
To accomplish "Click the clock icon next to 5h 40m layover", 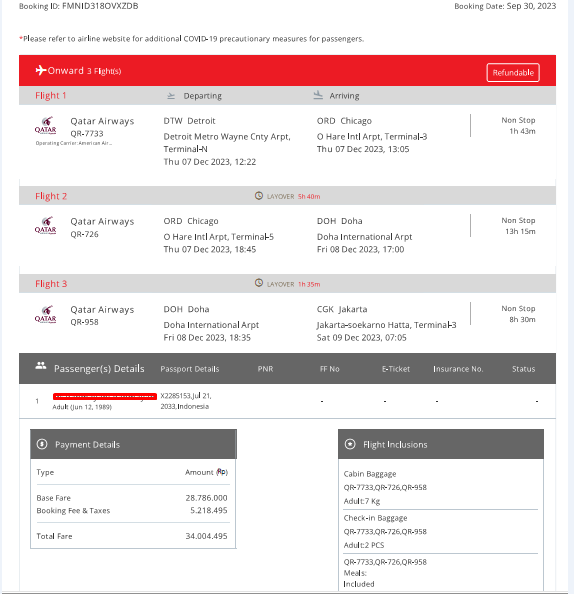I will [259, 196].
